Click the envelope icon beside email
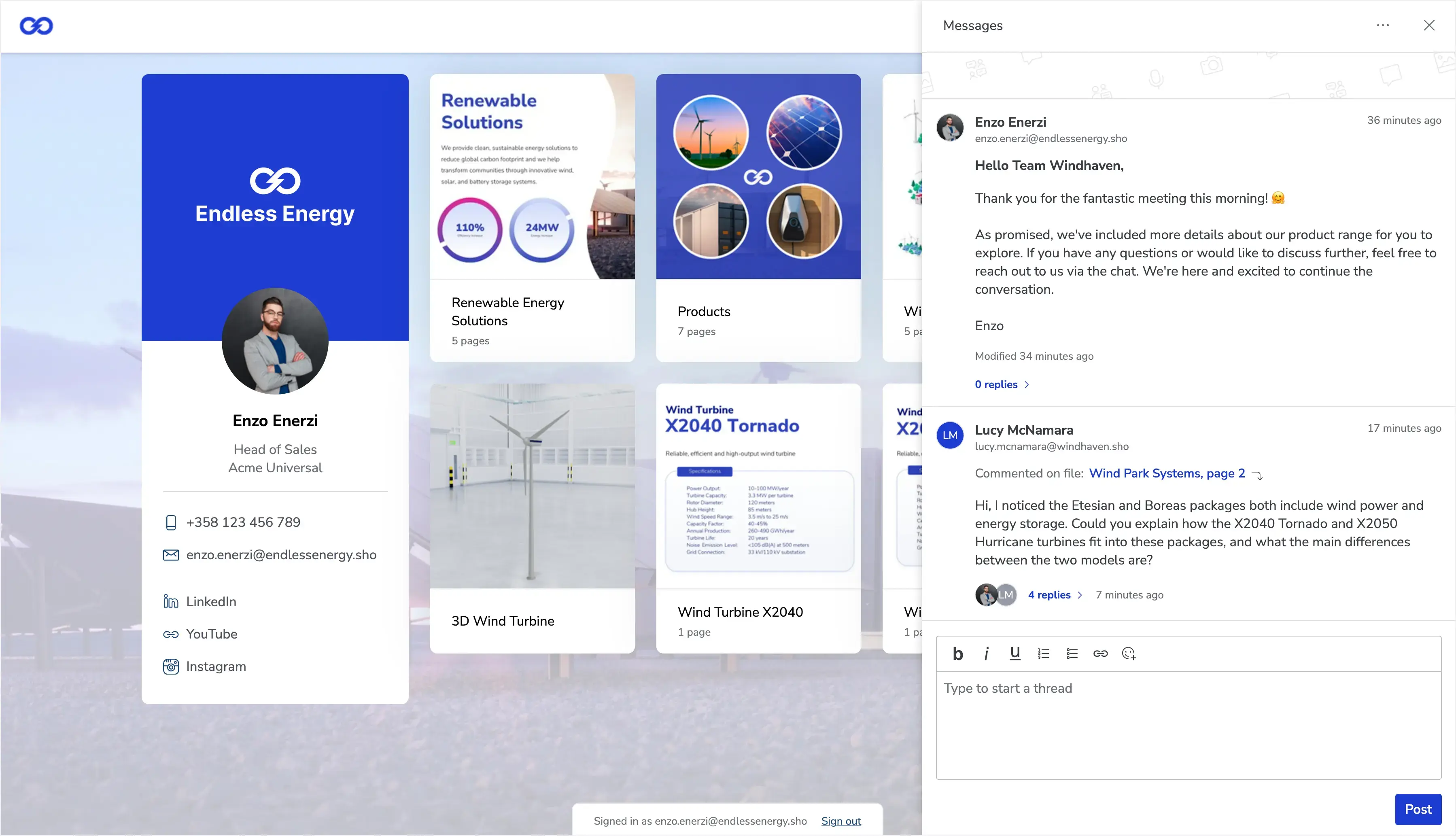Viewport: 1456px width, 836px height. (170, 555)
